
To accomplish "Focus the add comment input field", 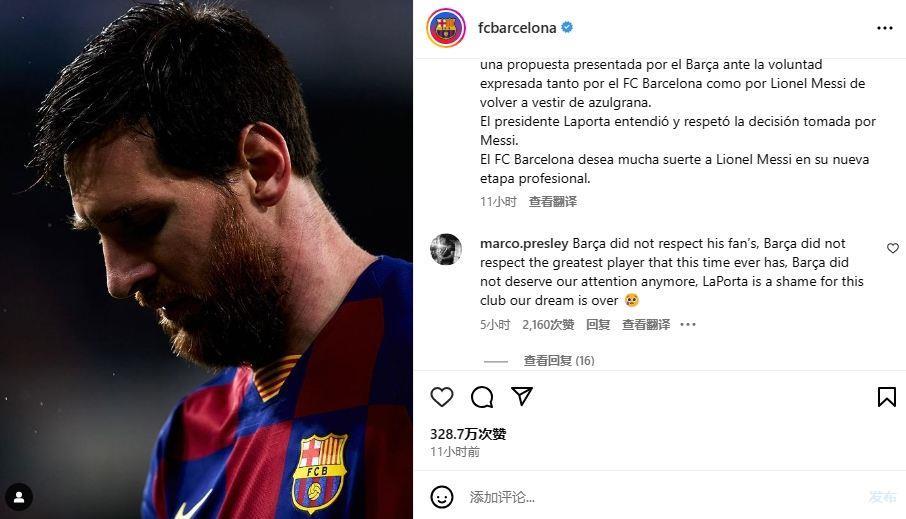I will pos(664,496).
